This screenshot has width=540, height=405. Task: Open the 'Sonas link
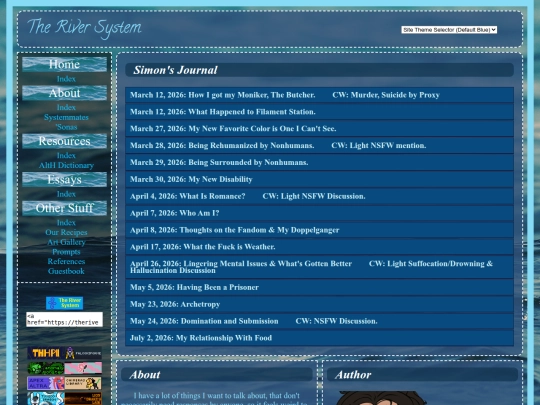[x=66, y=127]
